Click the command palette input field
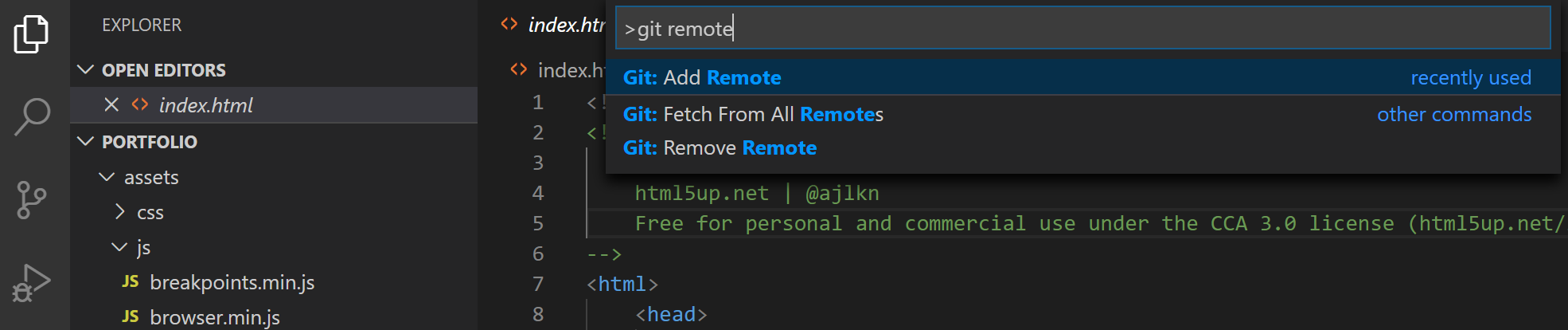Screen dimensions: 1568x330 [1082, 29]
